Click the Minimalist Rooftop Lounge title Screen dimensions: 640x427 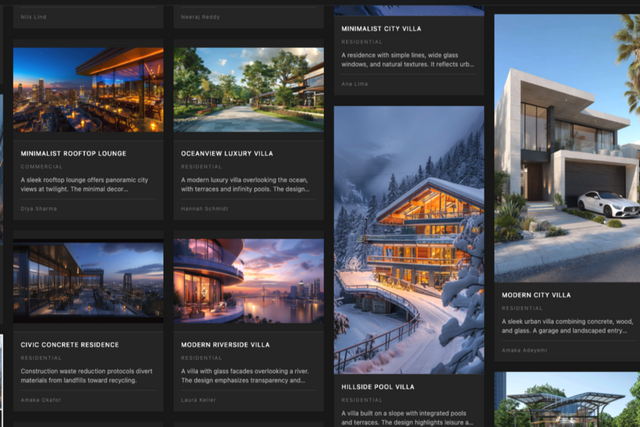click(x=74, y=154)
